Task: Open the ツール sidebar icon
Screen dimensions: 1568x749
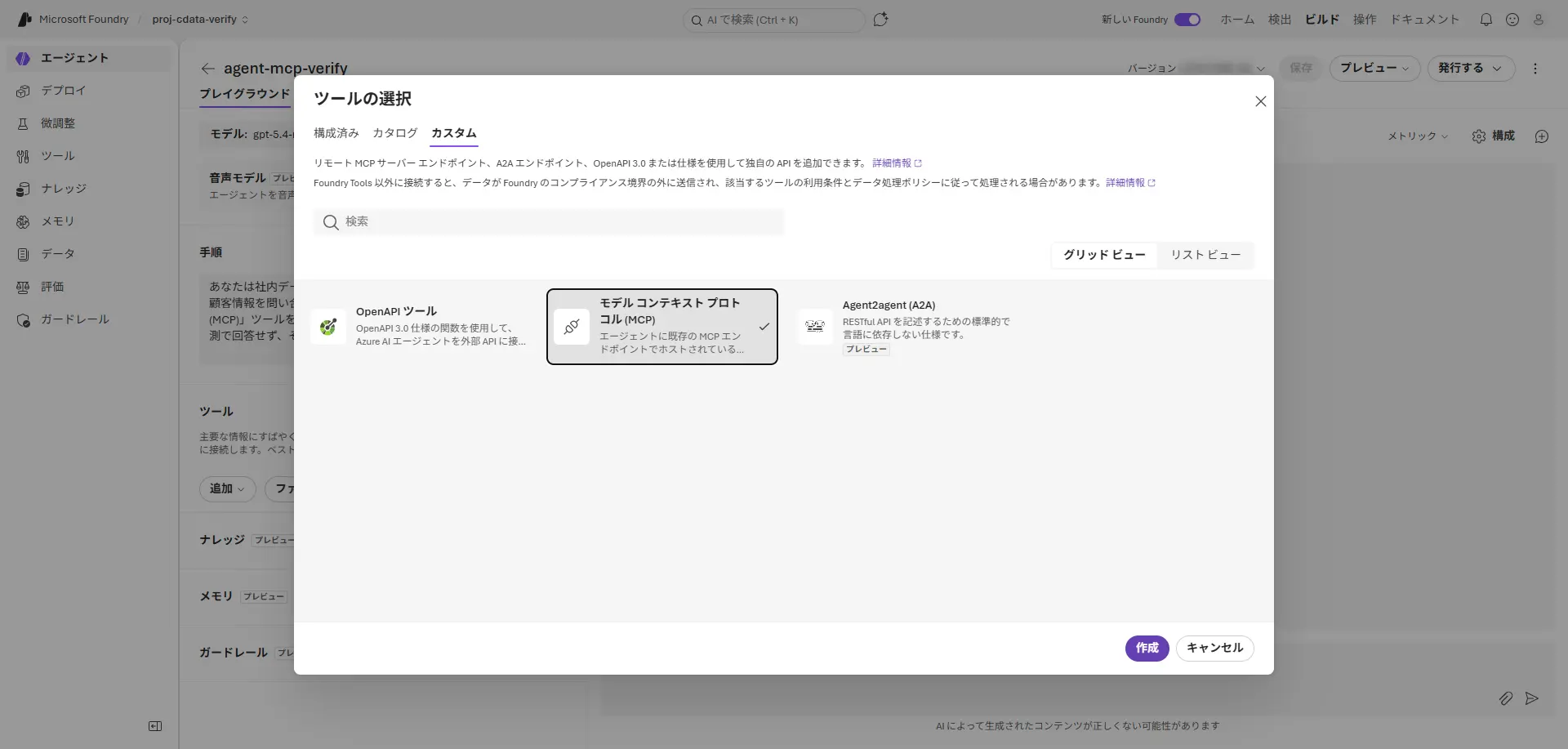Action: pos(23,156)
